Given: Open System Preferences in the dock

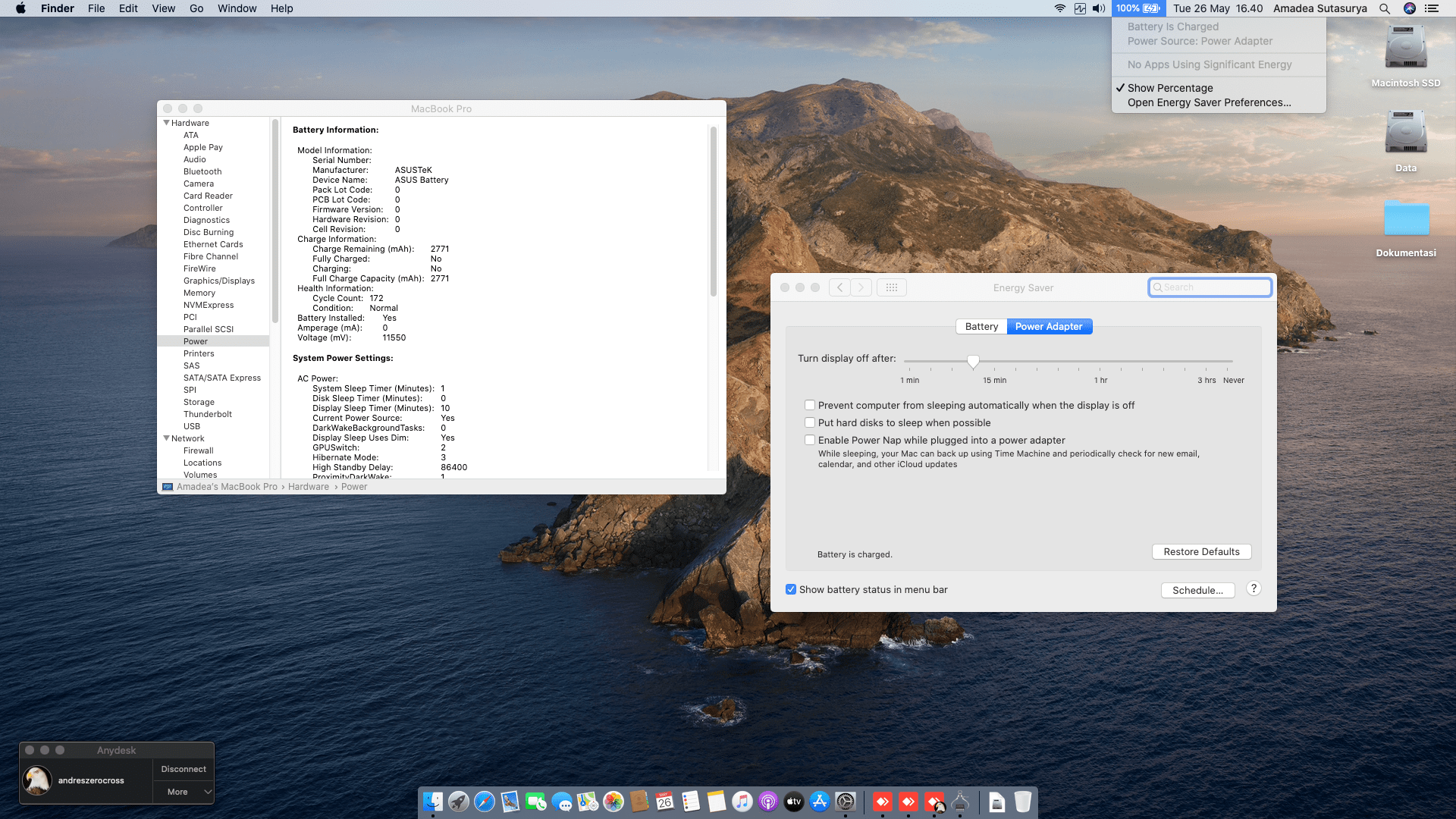Looking at the screenshot, I should pos(846,802).
